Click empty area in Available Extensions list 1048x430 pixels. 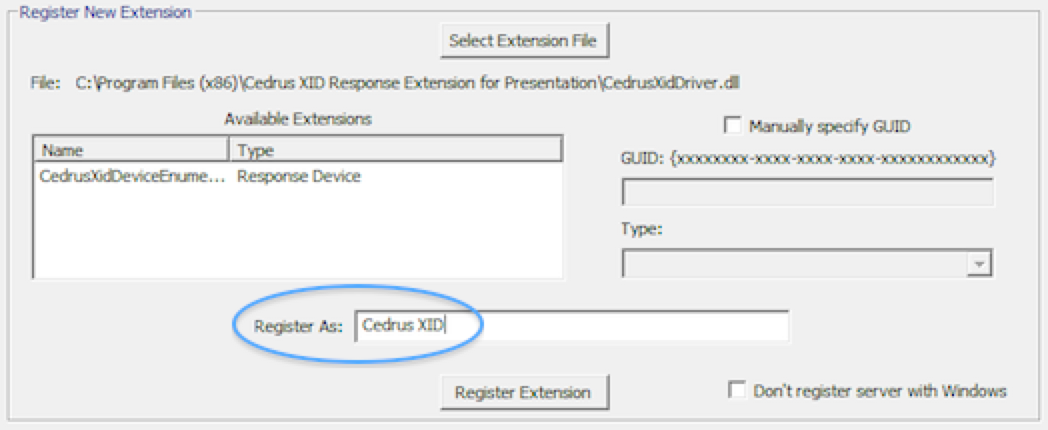coord(297,235)
